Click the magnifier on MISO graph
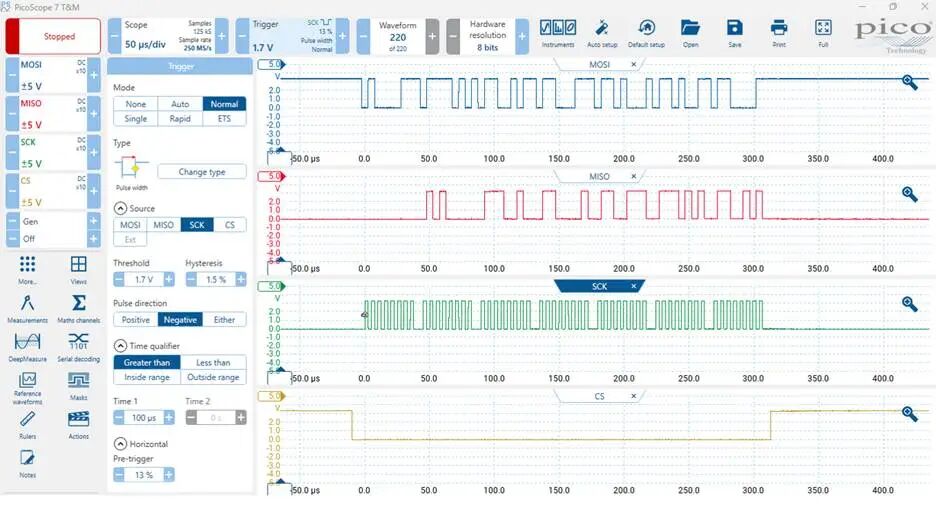 909,194
